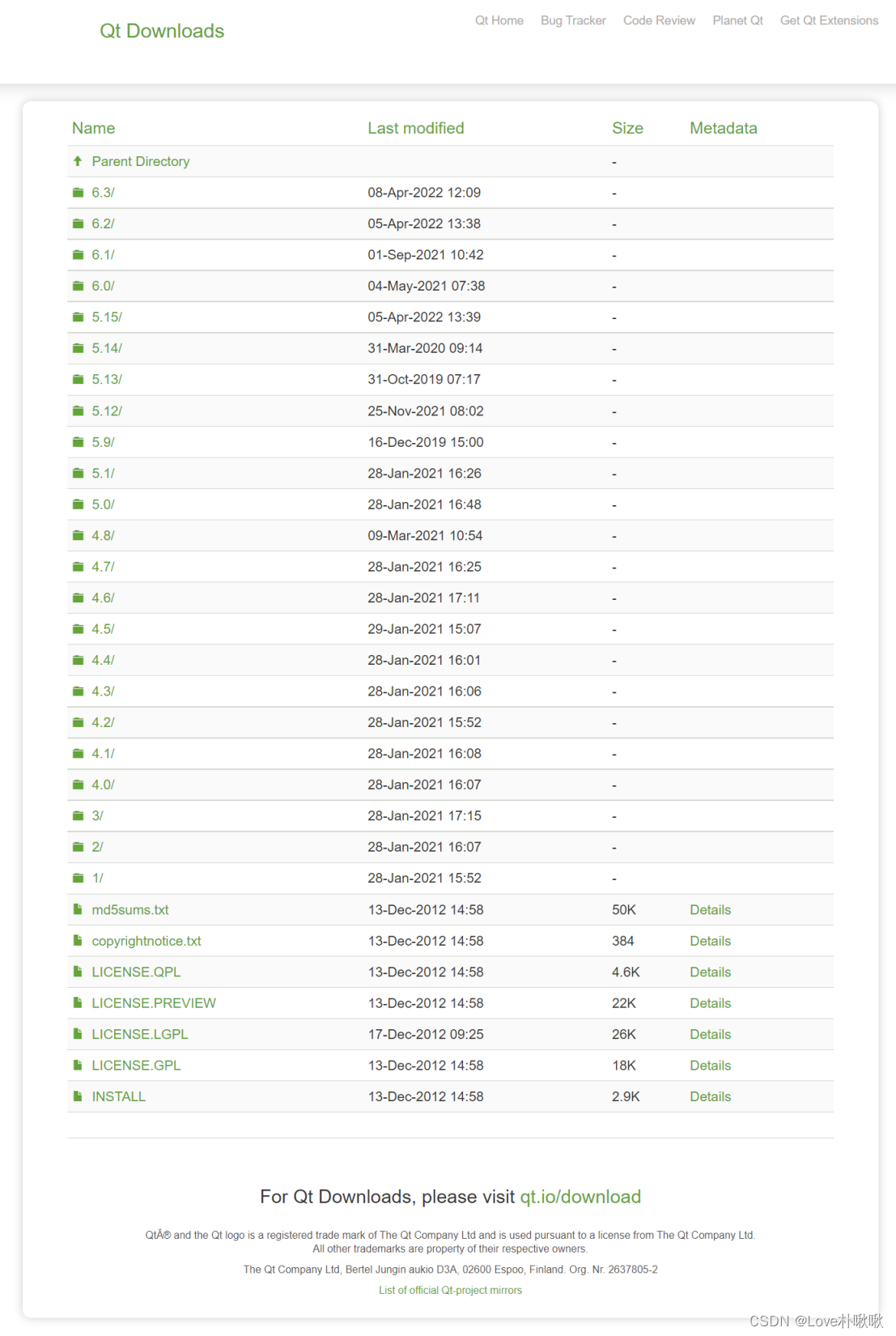The image size is (896, 1336).
Task: Click the folder icon beside 4.7/
Action: click(78, 567)
